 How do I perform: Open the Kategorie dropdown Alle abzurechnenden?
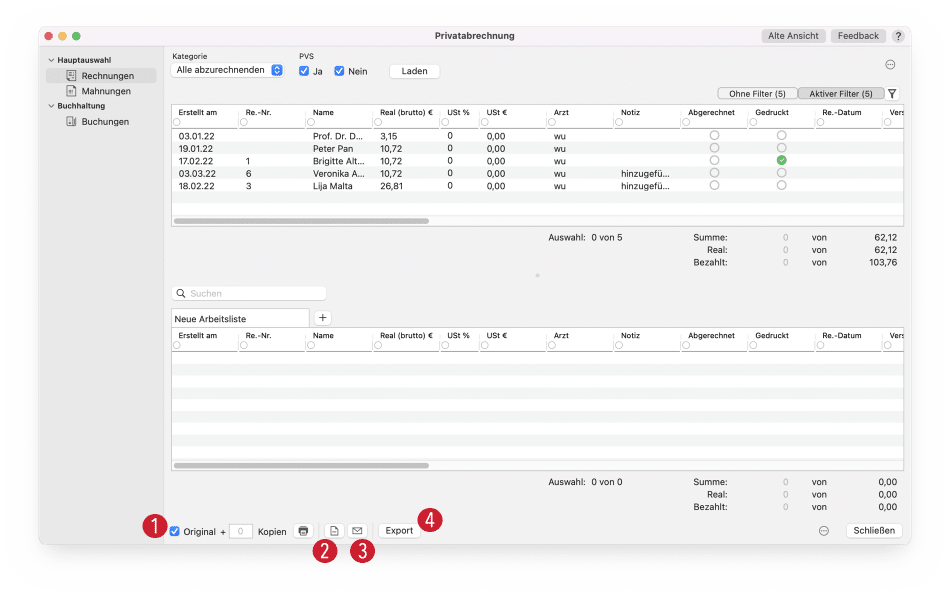click(228, 70)
